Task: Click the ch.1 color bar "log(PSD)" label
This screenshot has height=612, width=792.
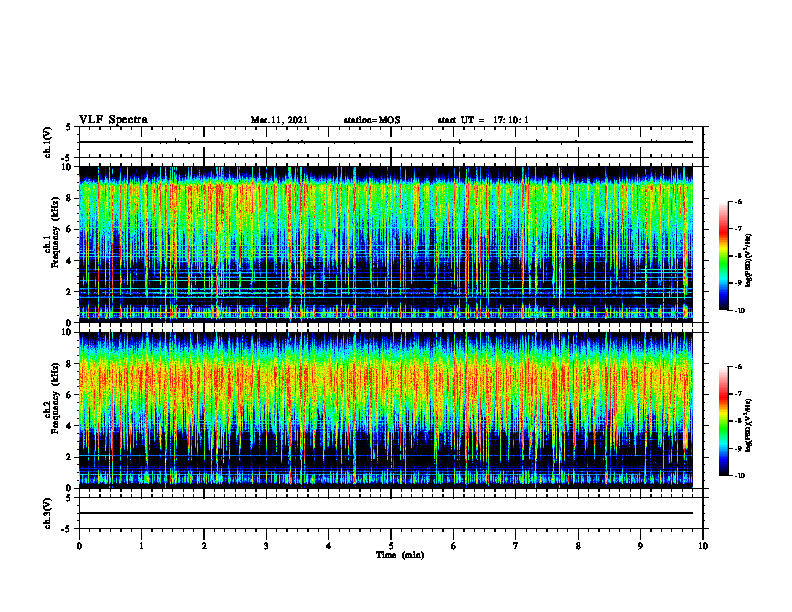Action: pos(748,260)
